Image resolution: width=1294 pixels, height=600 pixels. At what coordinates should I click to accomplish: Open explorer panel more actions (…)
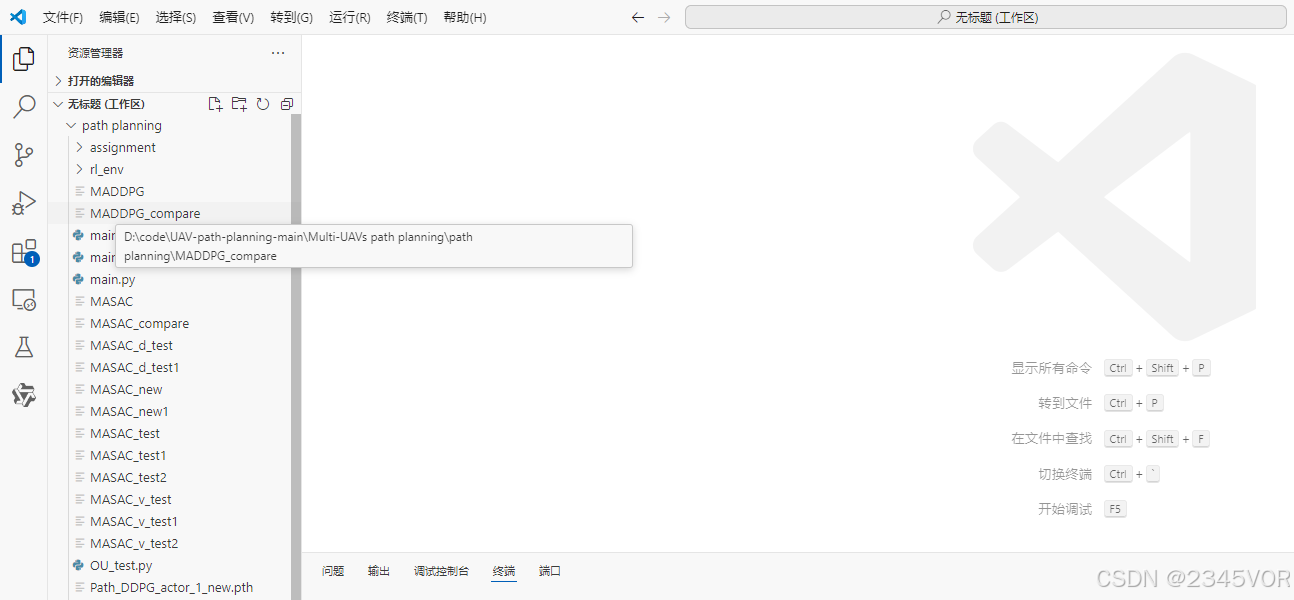point(278,53)
